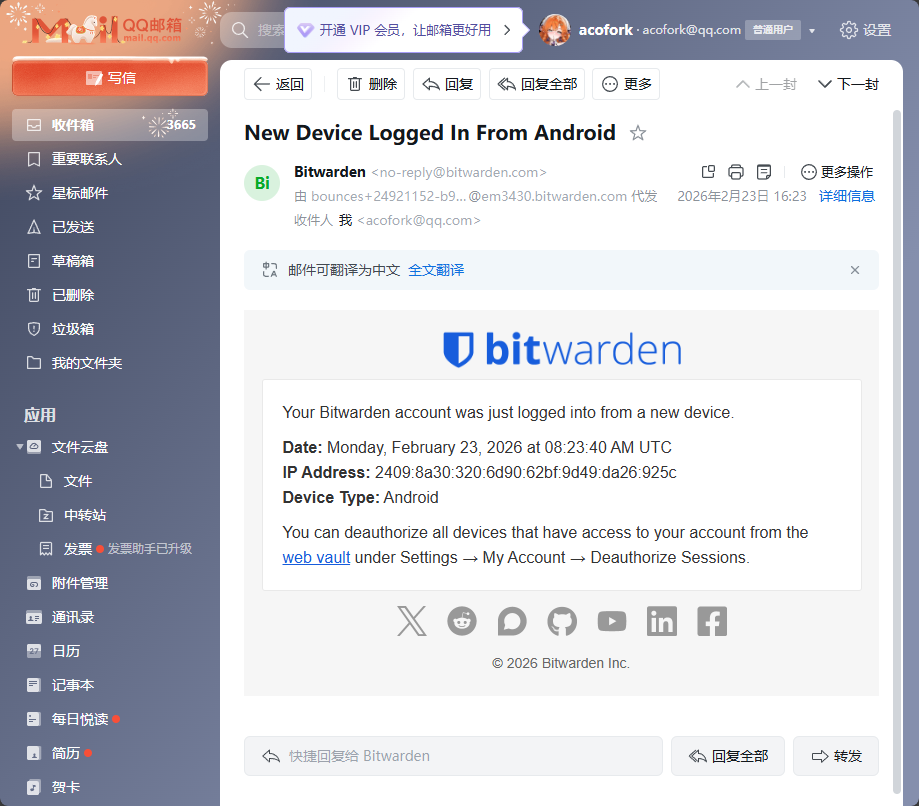Close the translation suggestion bar
The width and height of the screenshot is (919, 806).
point(855,270)
